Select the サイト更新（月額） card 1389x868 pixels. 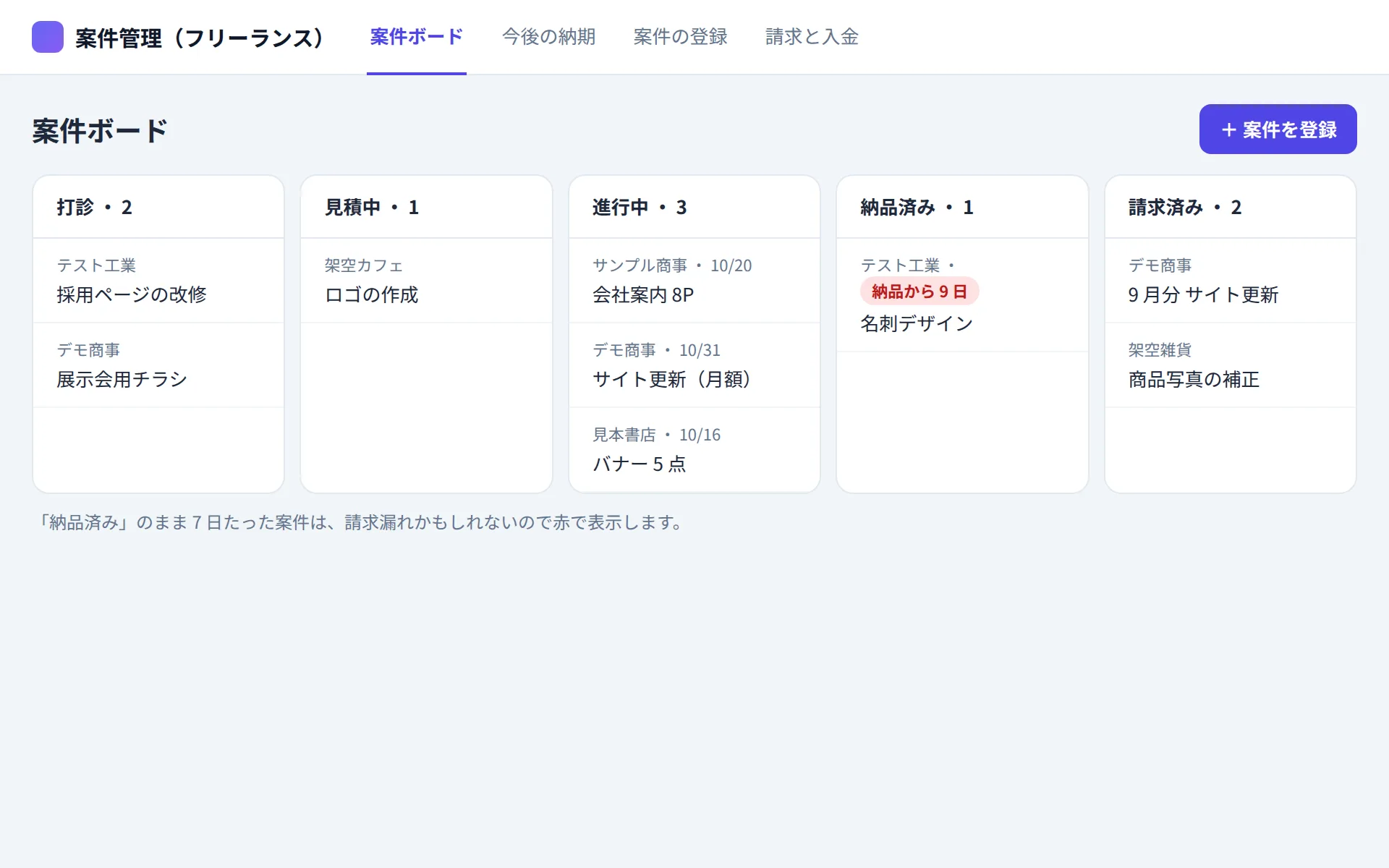click(694, 365)
